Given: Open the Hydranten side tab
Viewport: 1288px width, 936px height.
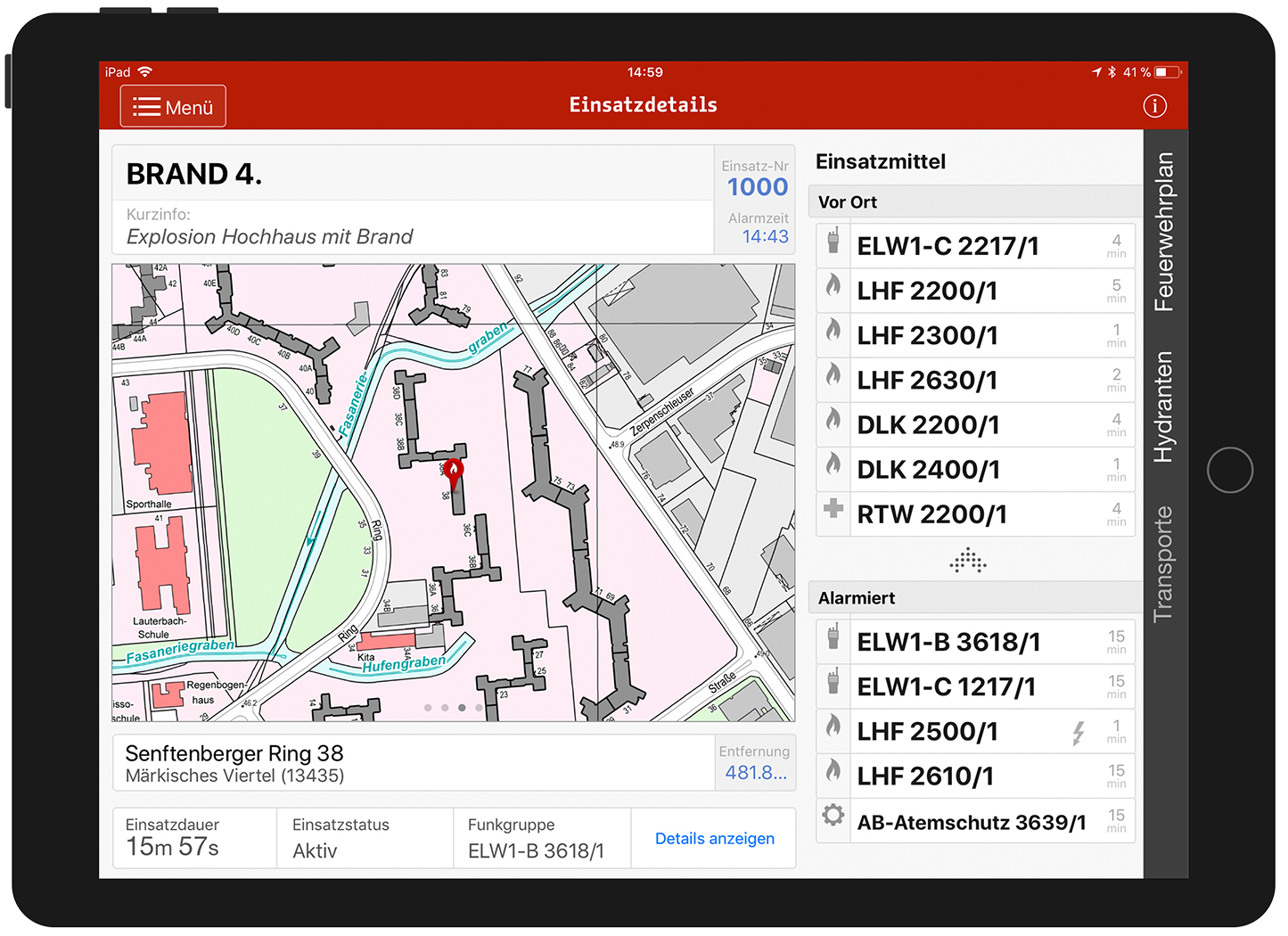Looking at the screenshot, I should pos(1164,406).
